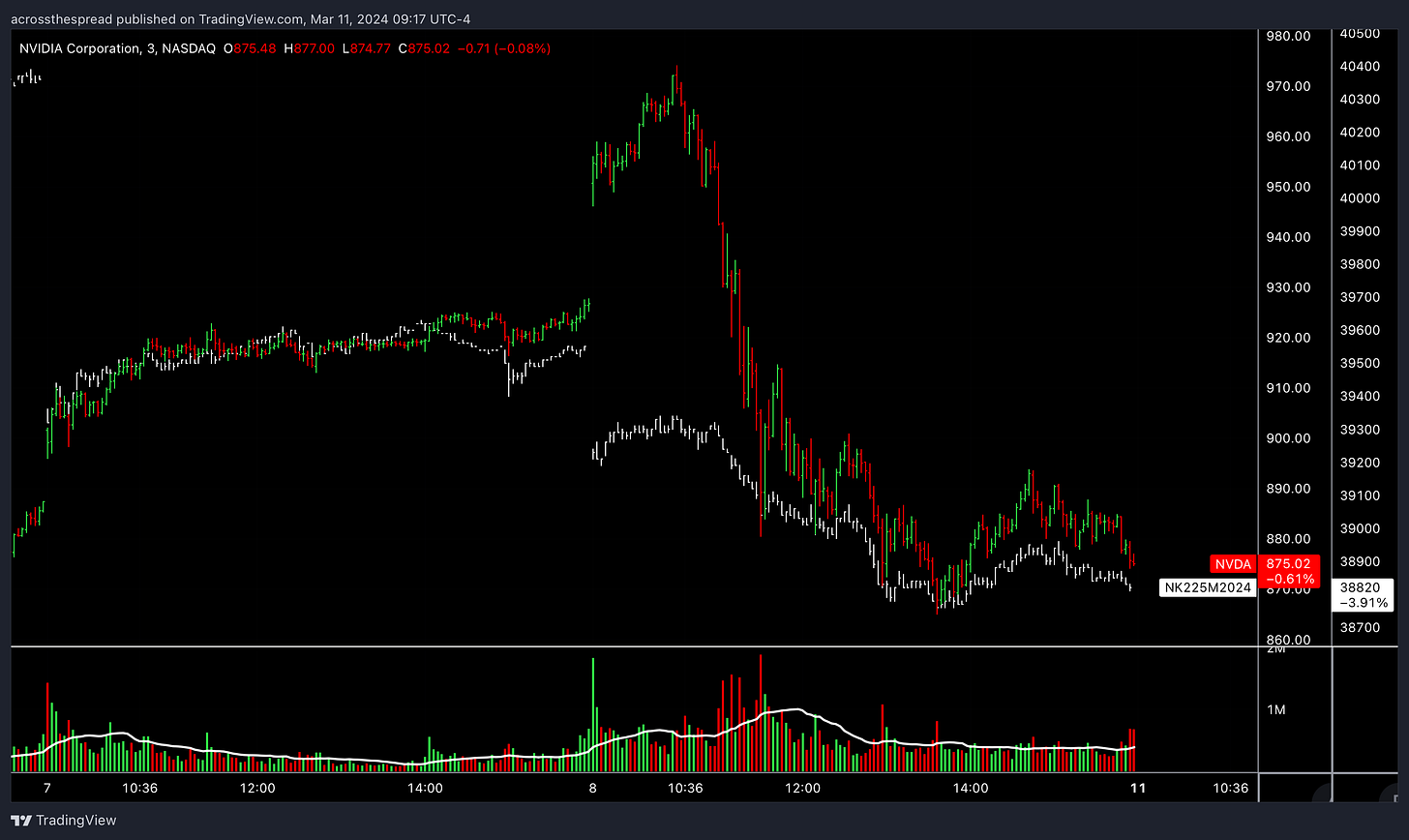The width and height of the screenshot is (1409, 840).
Task: Click the 950.00 price axis label
Action: [1289, 187]
